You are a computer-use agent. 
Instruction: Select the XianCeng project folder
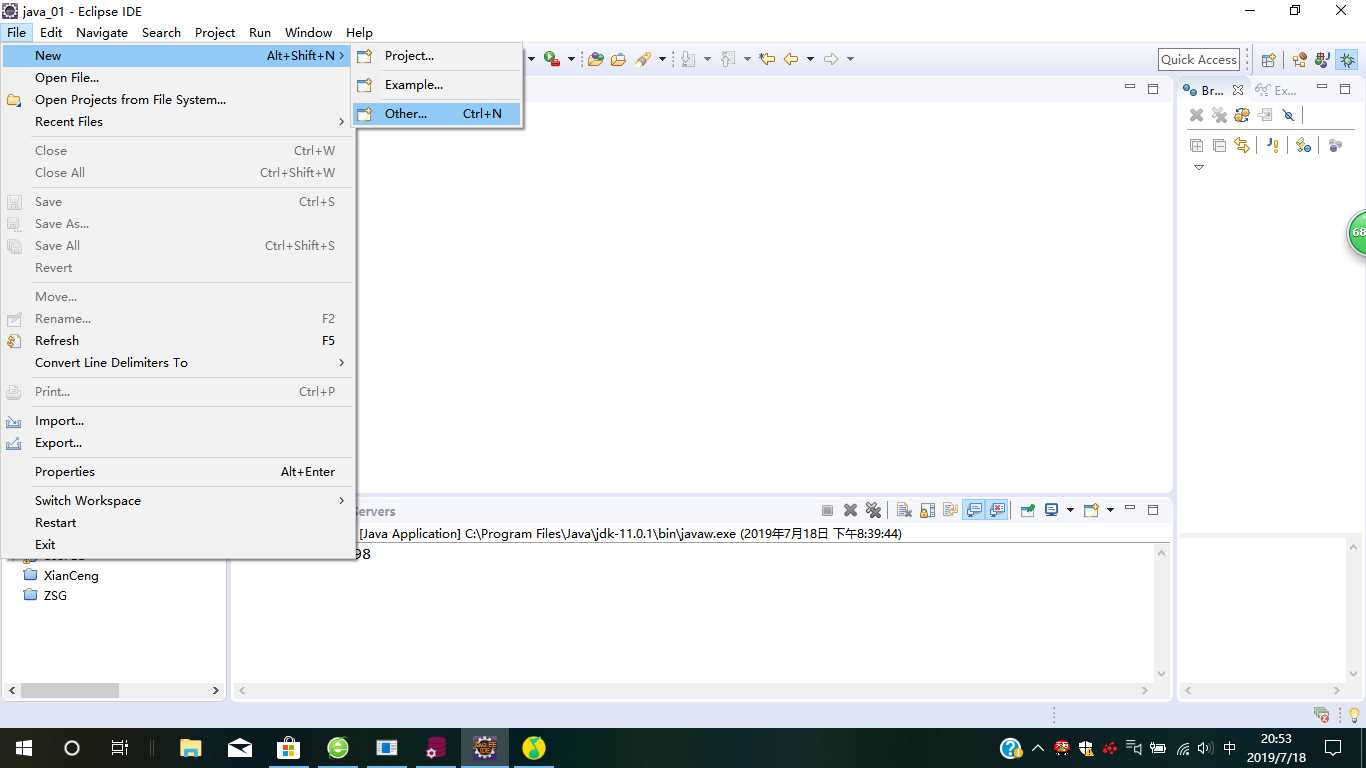pyautogui.click(x=61, y=576)
